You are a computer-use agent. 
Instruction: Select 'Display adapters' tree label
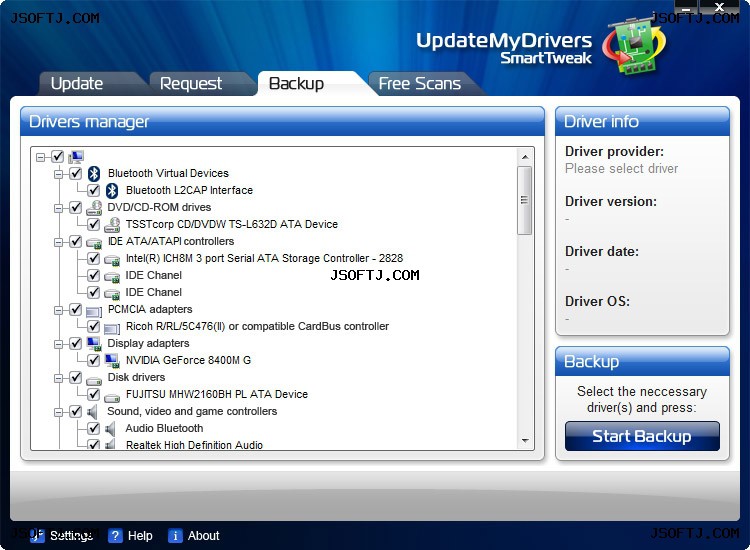click(148, 343)
